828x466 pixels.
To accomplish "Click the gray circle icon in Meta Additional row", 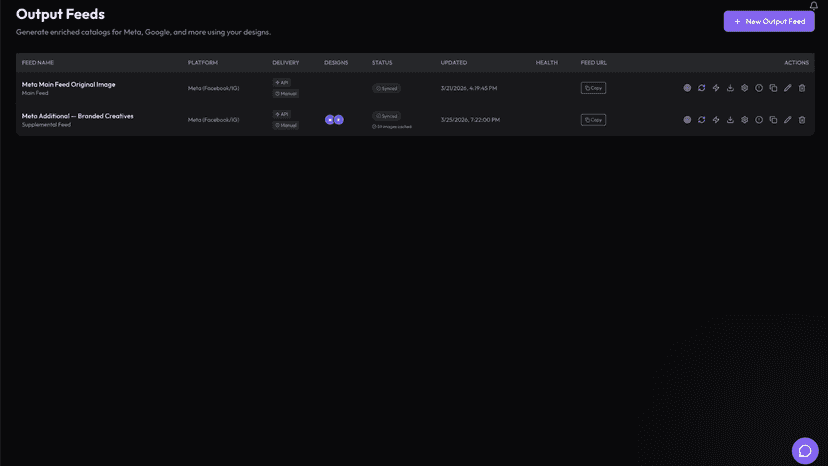I will 687,120.
